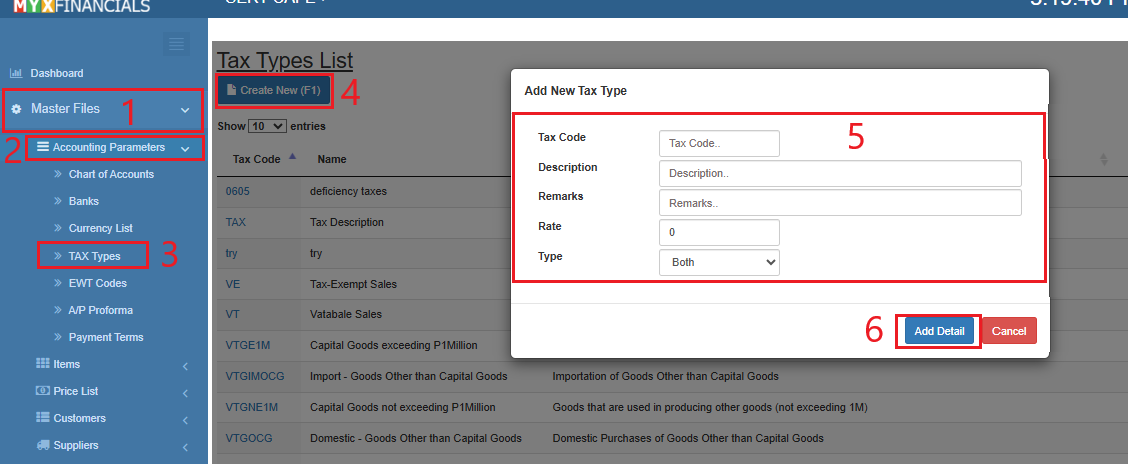1128x464 pixels.
Task: Click the Remarks input field
Action: click(840, 203)
